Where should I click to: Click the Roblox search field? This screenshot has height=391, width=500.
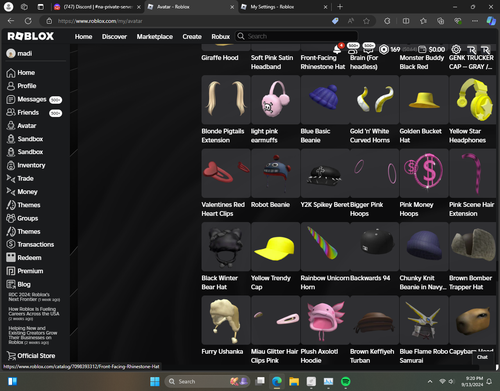coord(297,36)
